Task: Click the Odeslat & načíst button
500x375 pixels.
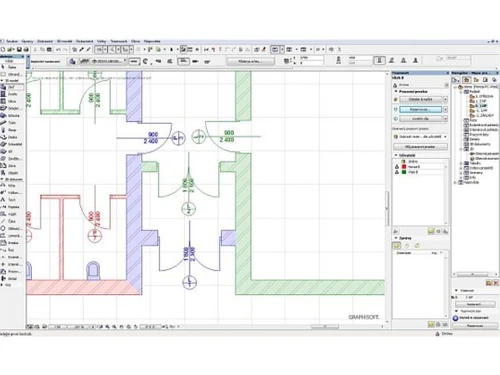Action: point(420,99)
